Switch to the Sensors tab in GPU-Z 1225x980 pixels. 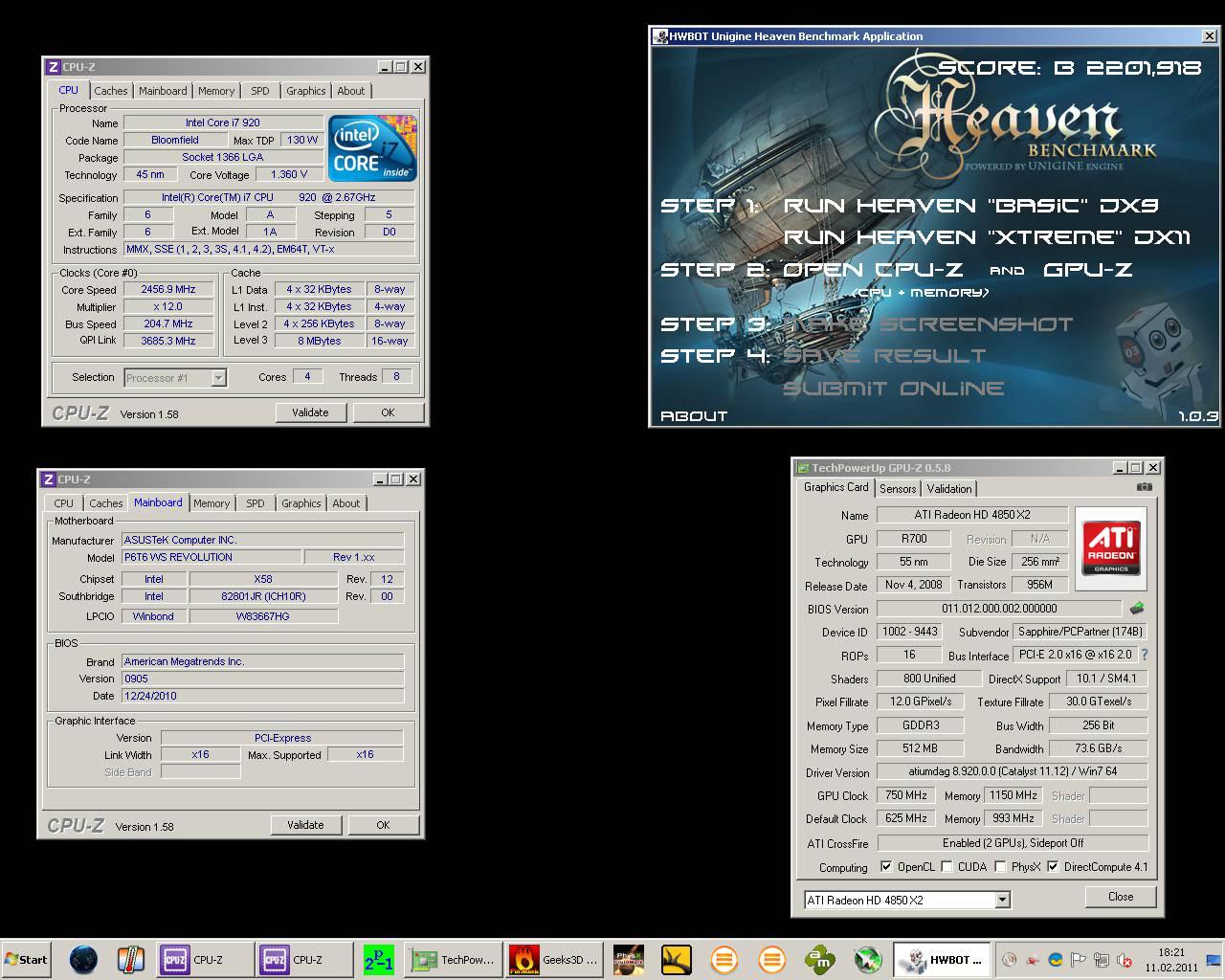[898, 488]
